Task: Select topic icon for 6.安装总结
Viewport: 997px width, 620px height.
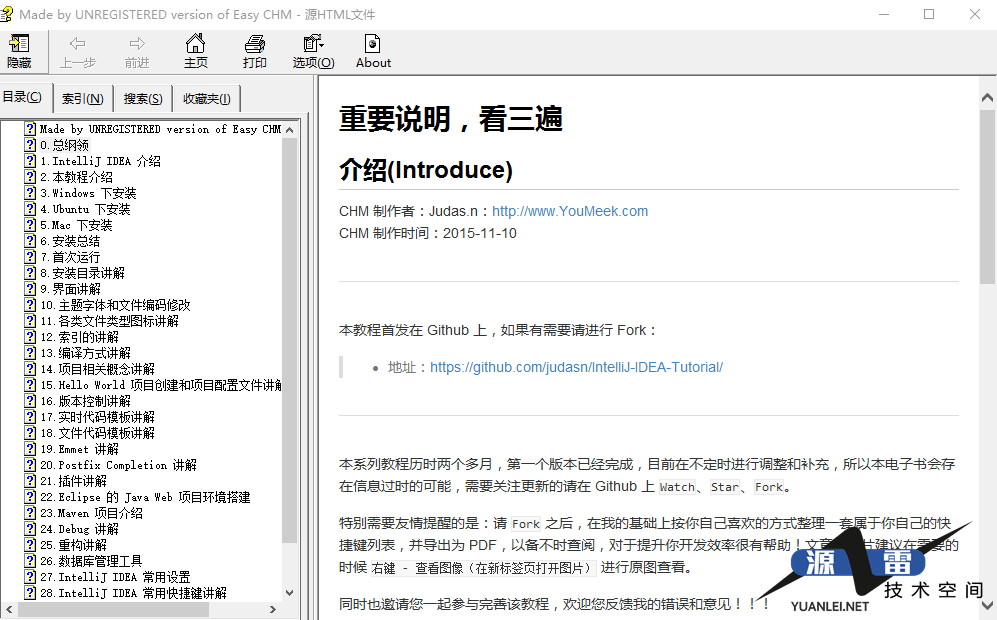Action: tap(30, 241)
